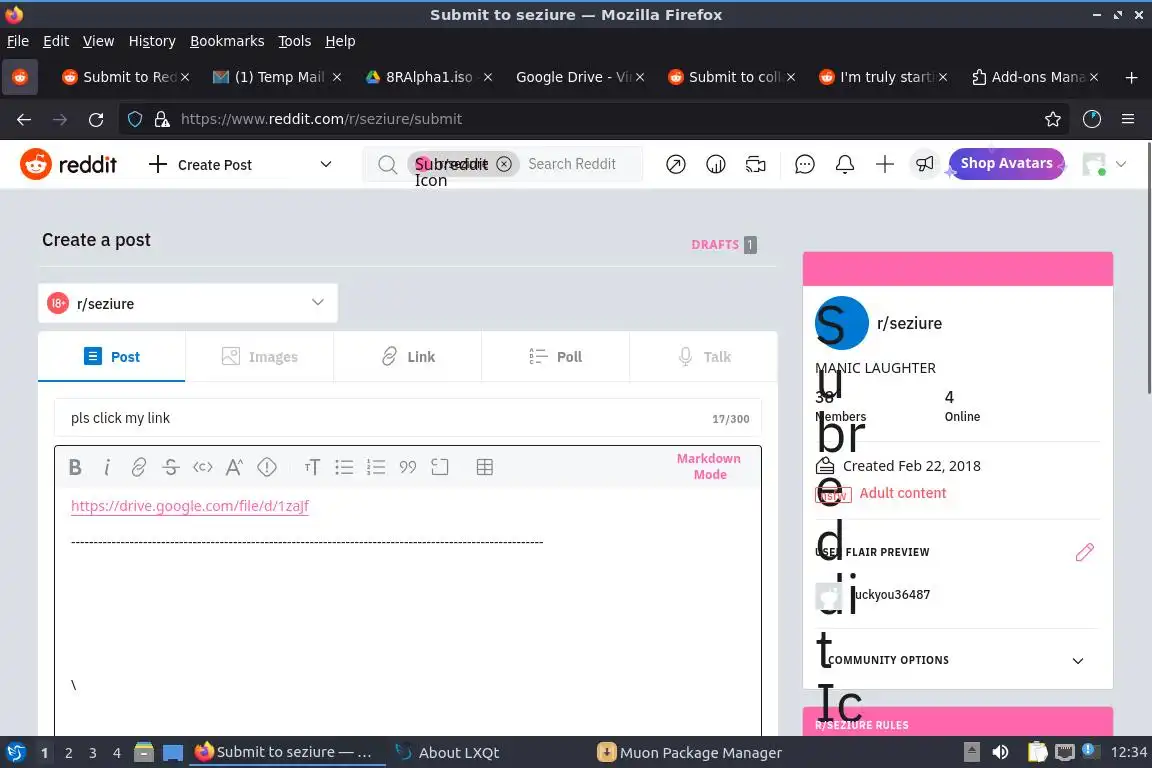Open Muon Package Manager taskbar window

tap(689, 753)
